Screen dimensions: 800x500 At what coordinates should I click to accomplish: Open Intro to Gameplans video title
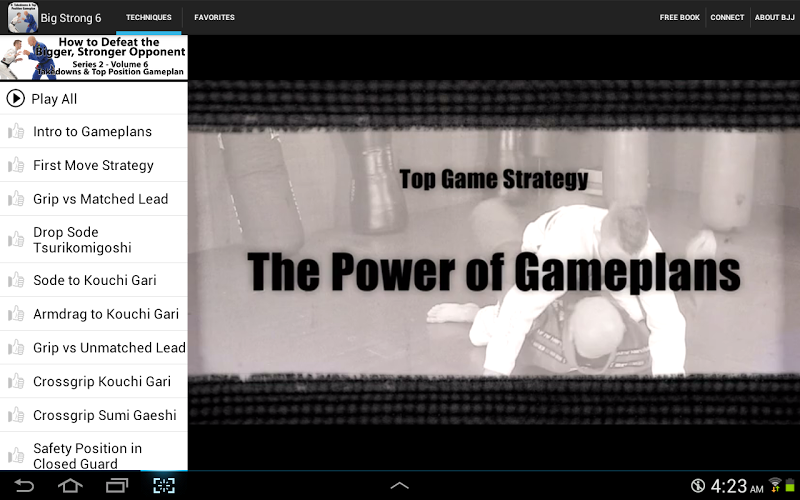tap(92, 132)
